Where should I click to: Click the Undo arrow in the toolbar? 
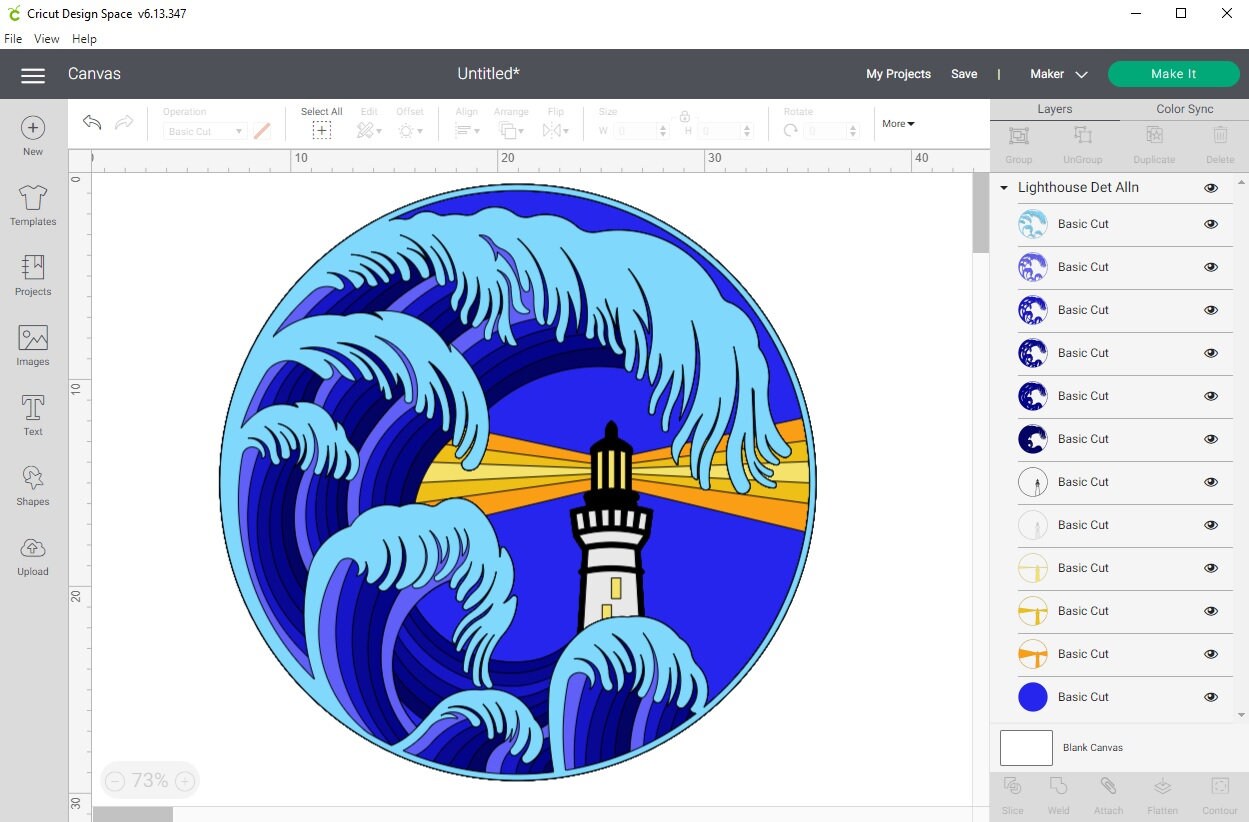tap(91, 122)
